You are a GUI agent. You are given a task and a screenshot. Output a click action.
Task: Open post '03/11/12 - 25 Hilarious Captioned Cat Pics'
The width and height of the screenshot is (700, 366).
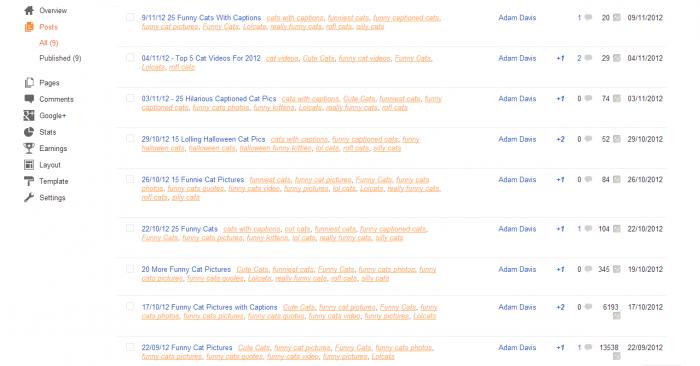pyautogui.click(x=208, y=99)
